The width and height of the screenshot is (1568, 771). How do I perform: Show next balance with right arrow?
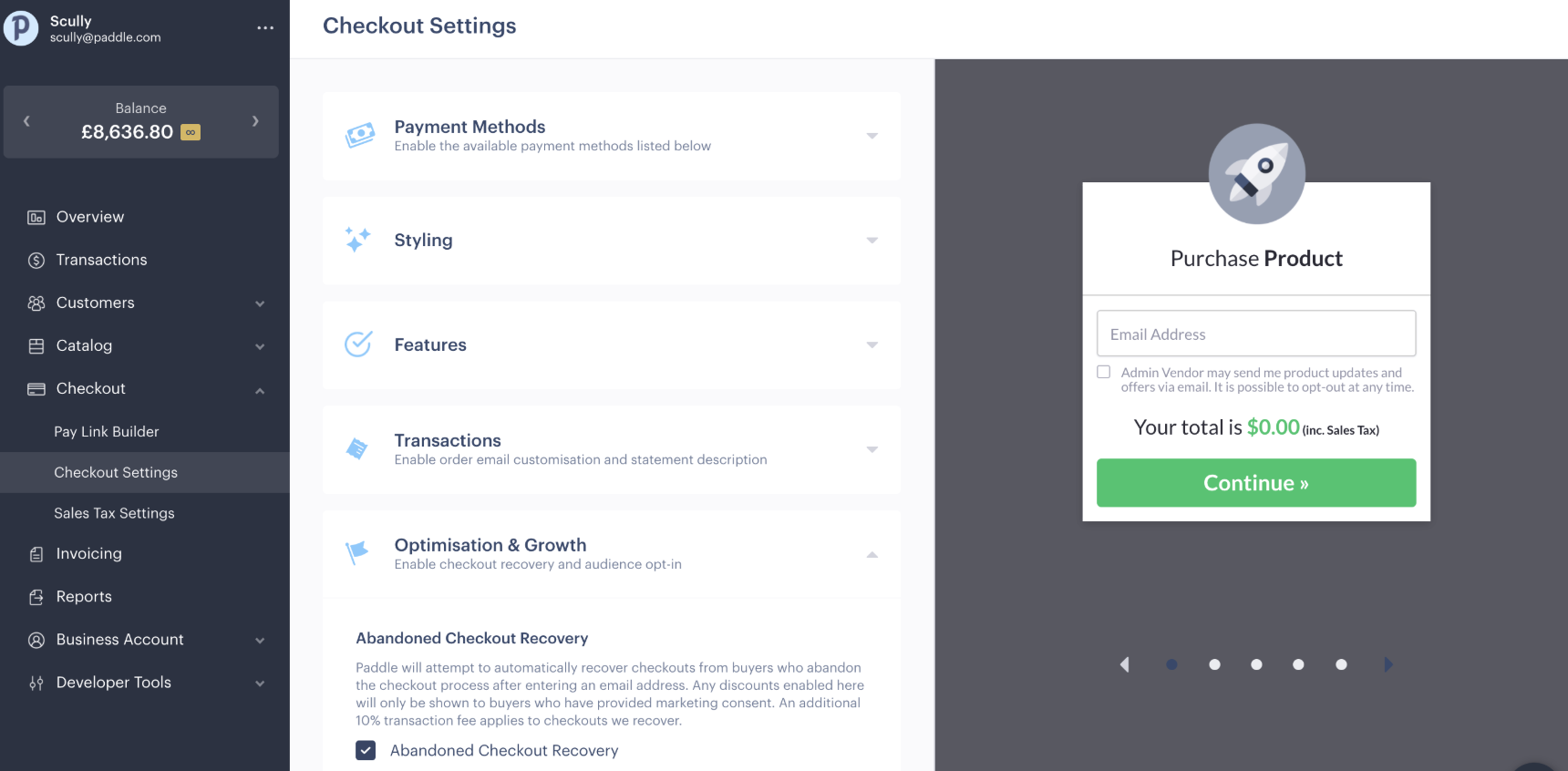point(255,121)
